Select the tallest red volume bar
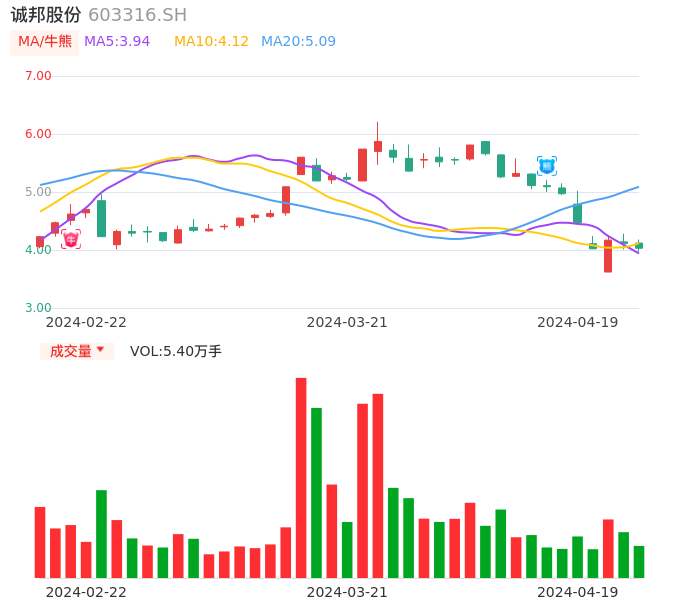Image resolution: width=686 pixels, height=606 pixels. point(301,477)
